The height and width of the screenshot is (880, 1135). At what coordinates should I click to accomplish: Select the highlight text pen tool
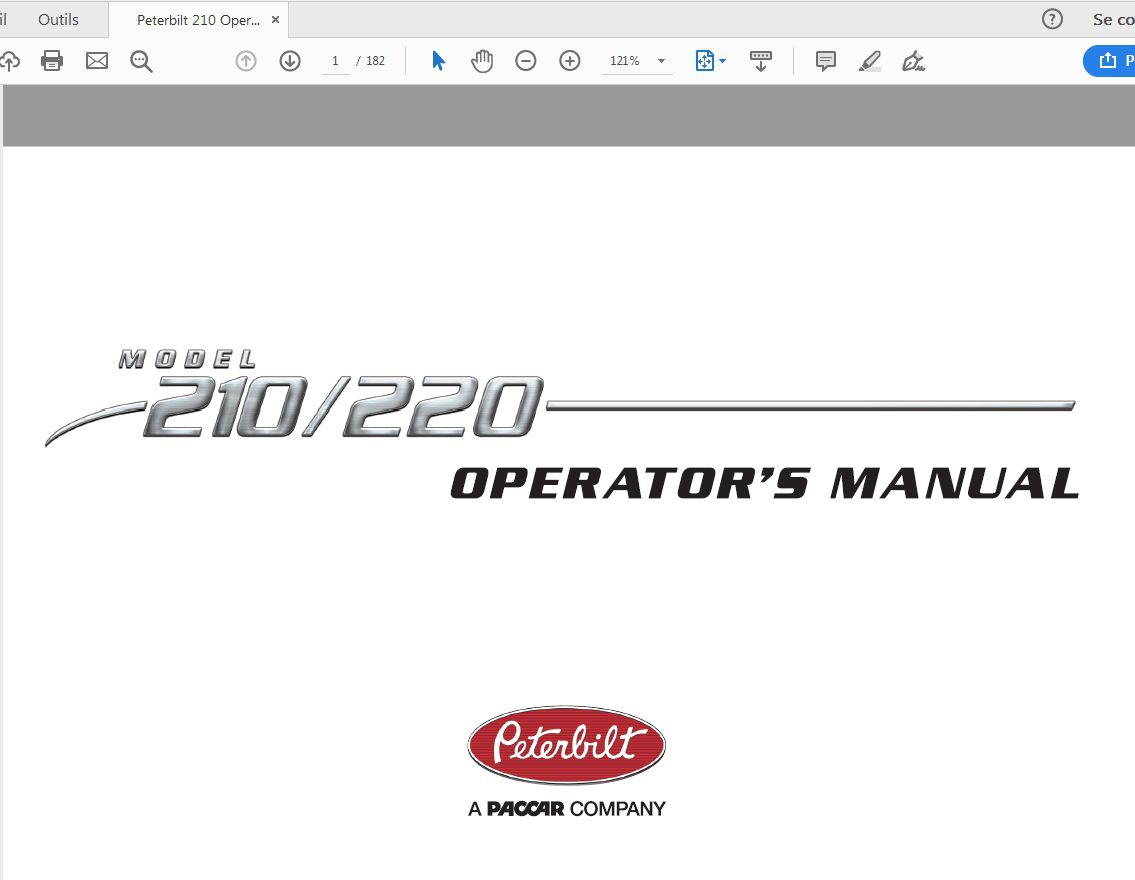(x=869, y=61)
